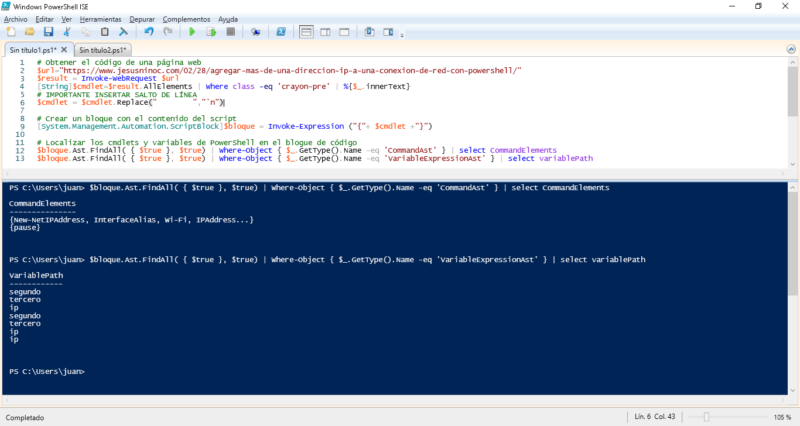Click the Stop operation square icon
Image resolution: width=800 pixels, height=426 pixels.
point(230,32)
